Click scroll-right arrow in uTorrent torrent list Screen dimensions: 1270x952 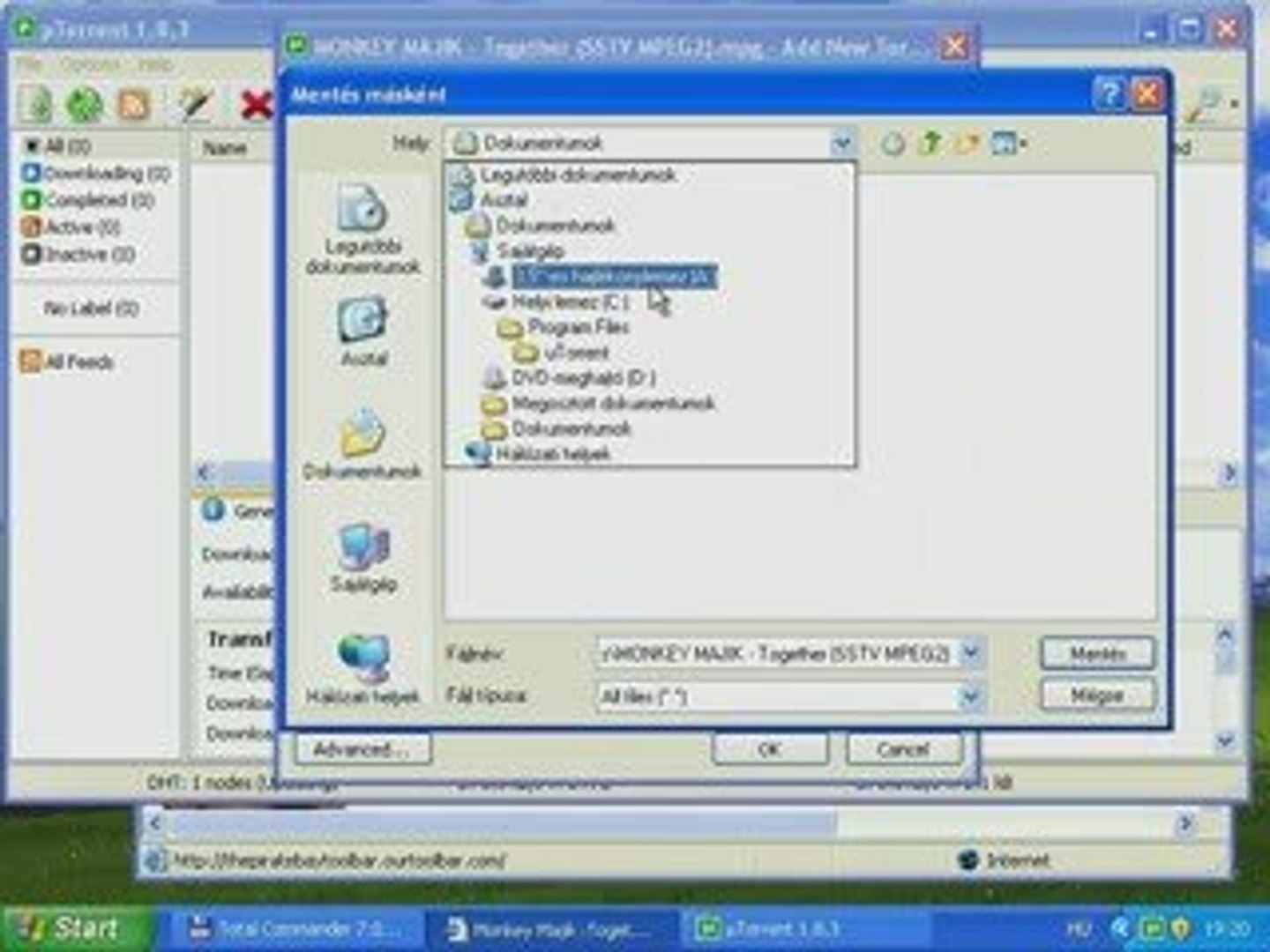tap(1229, 473)
